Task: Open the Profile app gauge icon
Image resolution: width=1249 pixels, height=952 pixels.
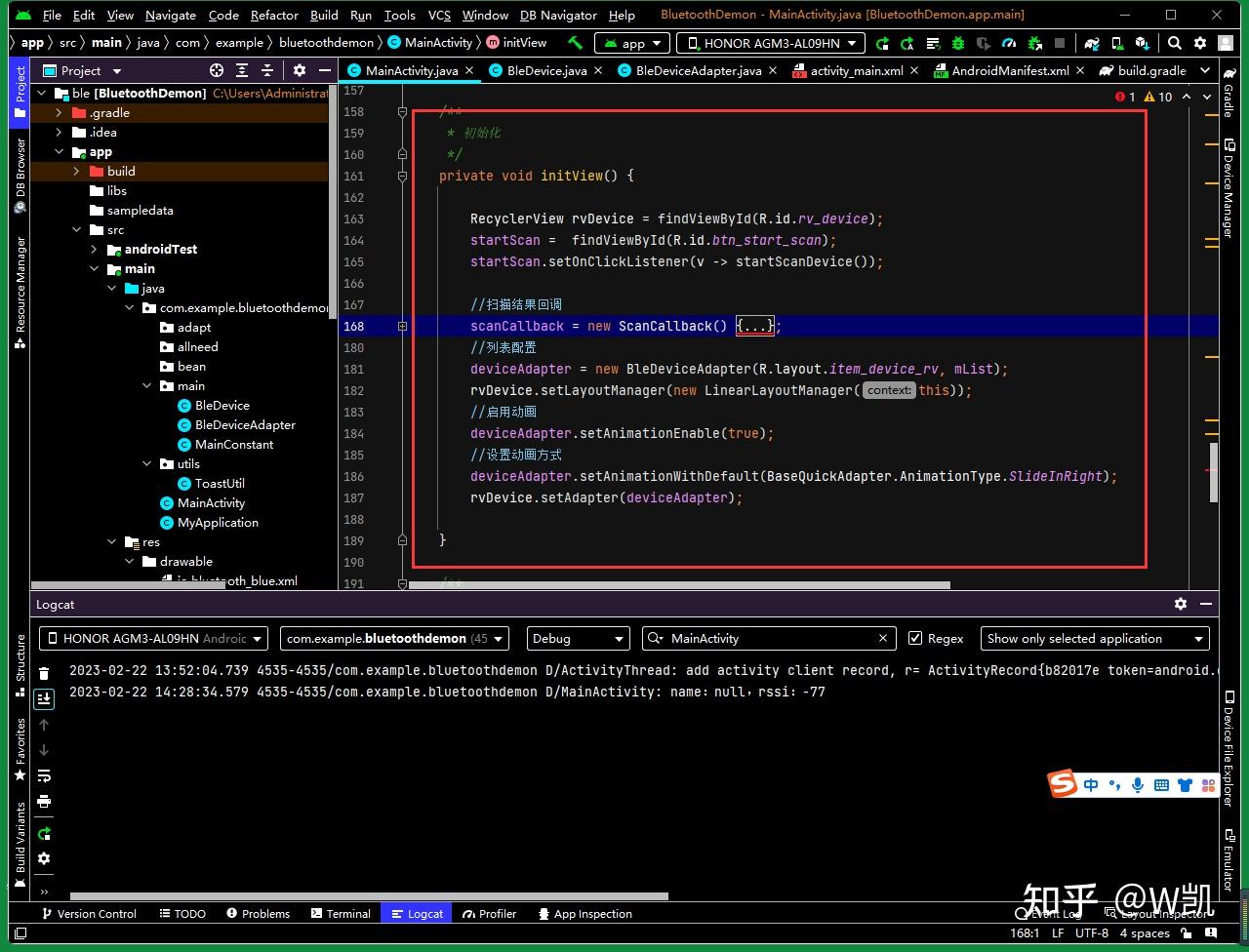Action: [1009, 43]
